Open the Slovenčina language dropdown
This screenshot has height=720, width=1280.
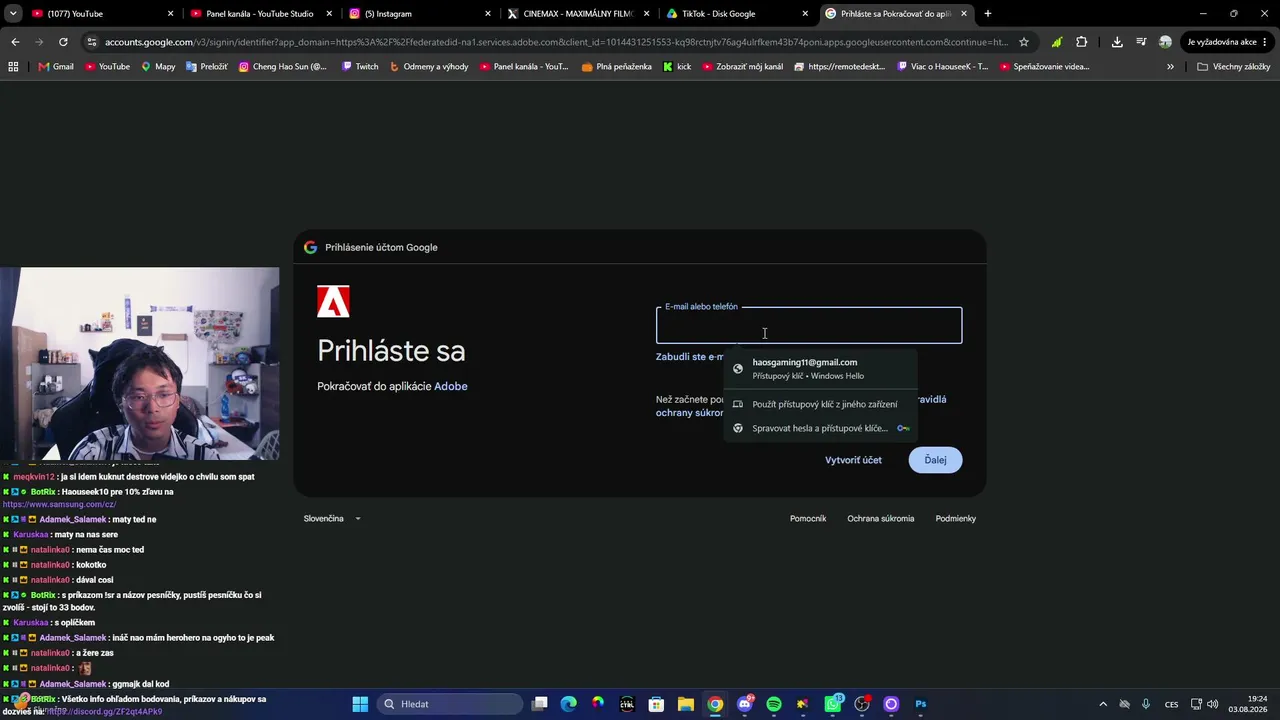tap(332, 519)
